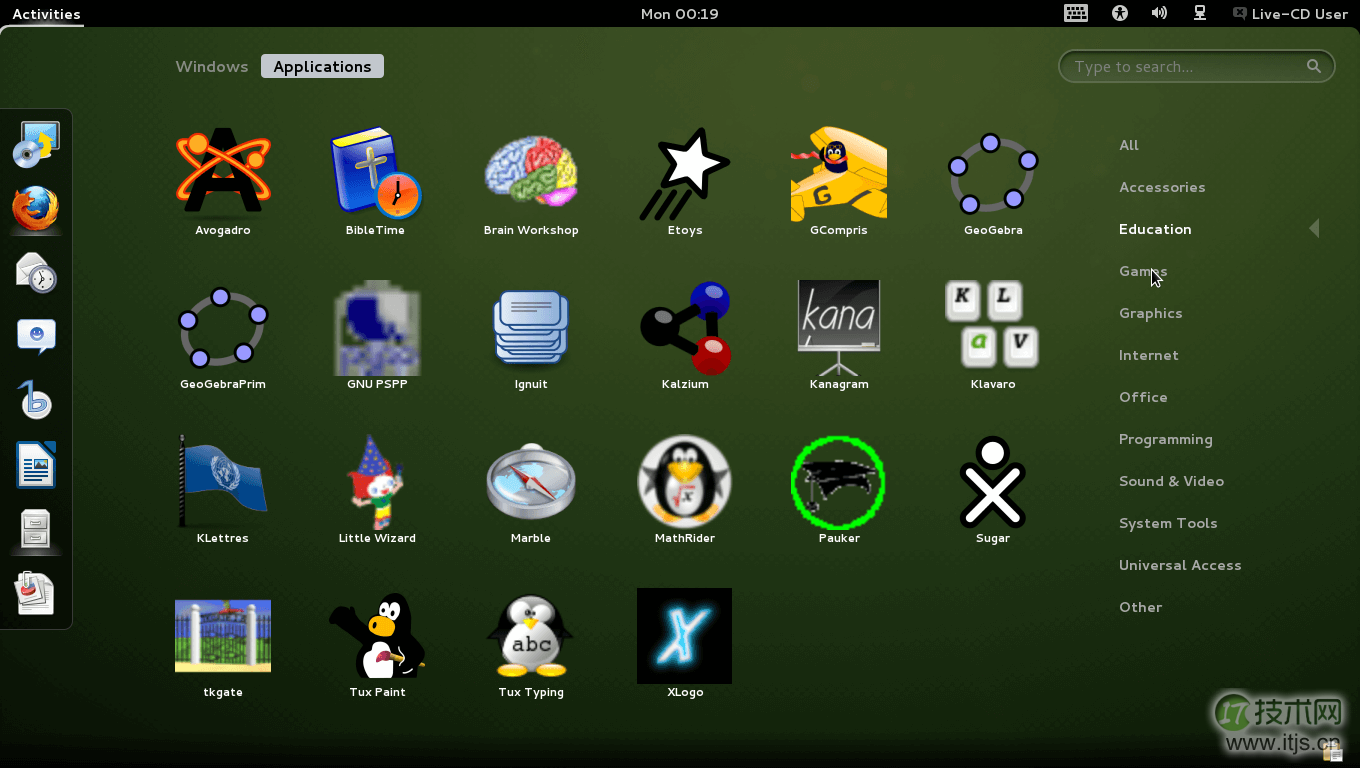Open Little Wizard
This screenshot has width=1360, height=768.
point(376,488)
